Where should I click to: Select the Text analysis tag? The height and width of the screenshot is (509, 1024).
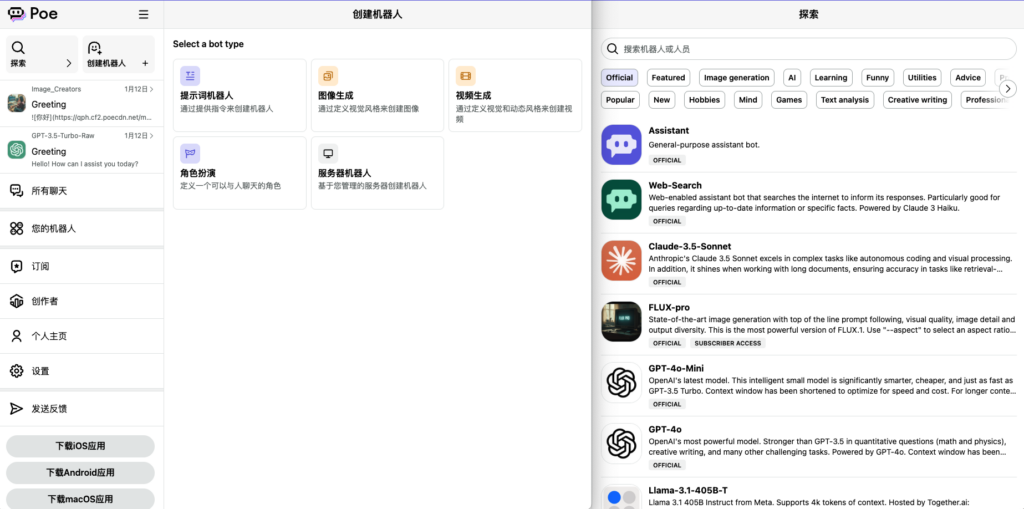(845, 100)
